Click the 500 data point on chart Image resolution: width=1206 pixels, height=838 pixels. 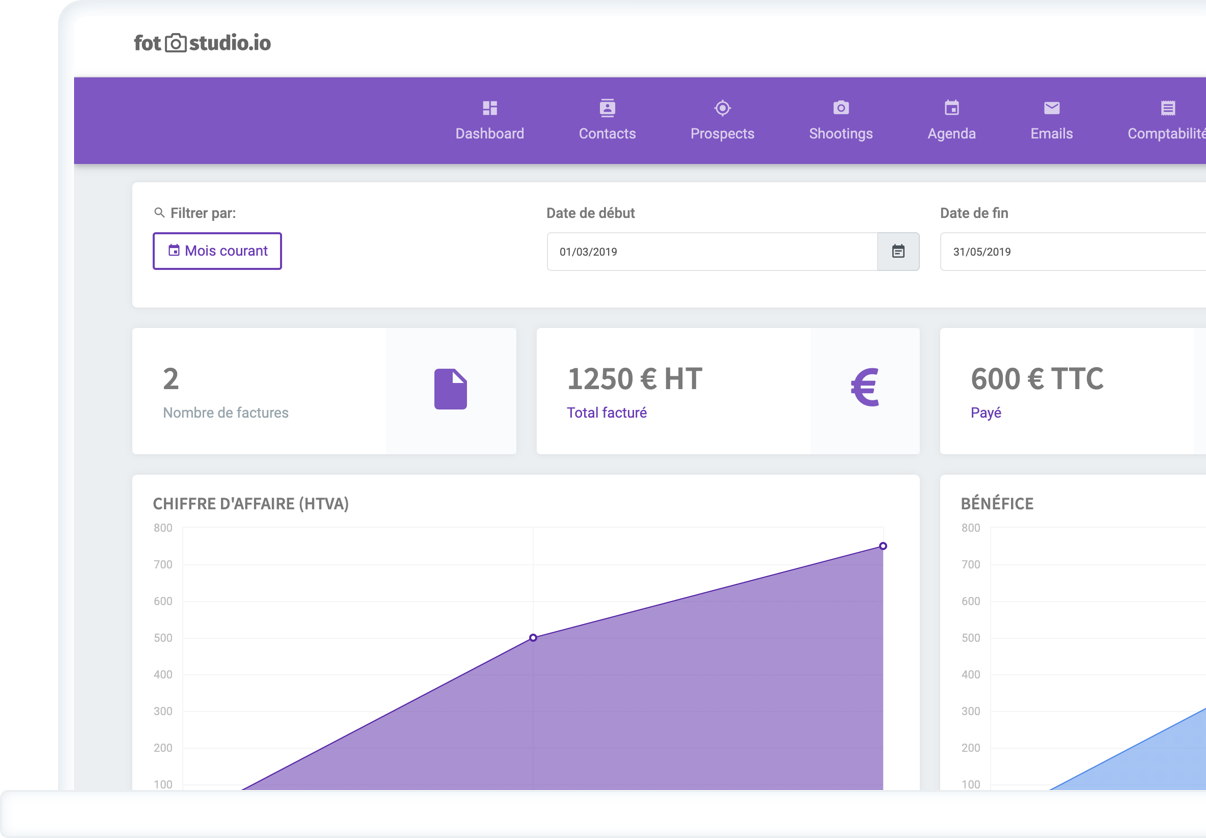tap(533, 637)
